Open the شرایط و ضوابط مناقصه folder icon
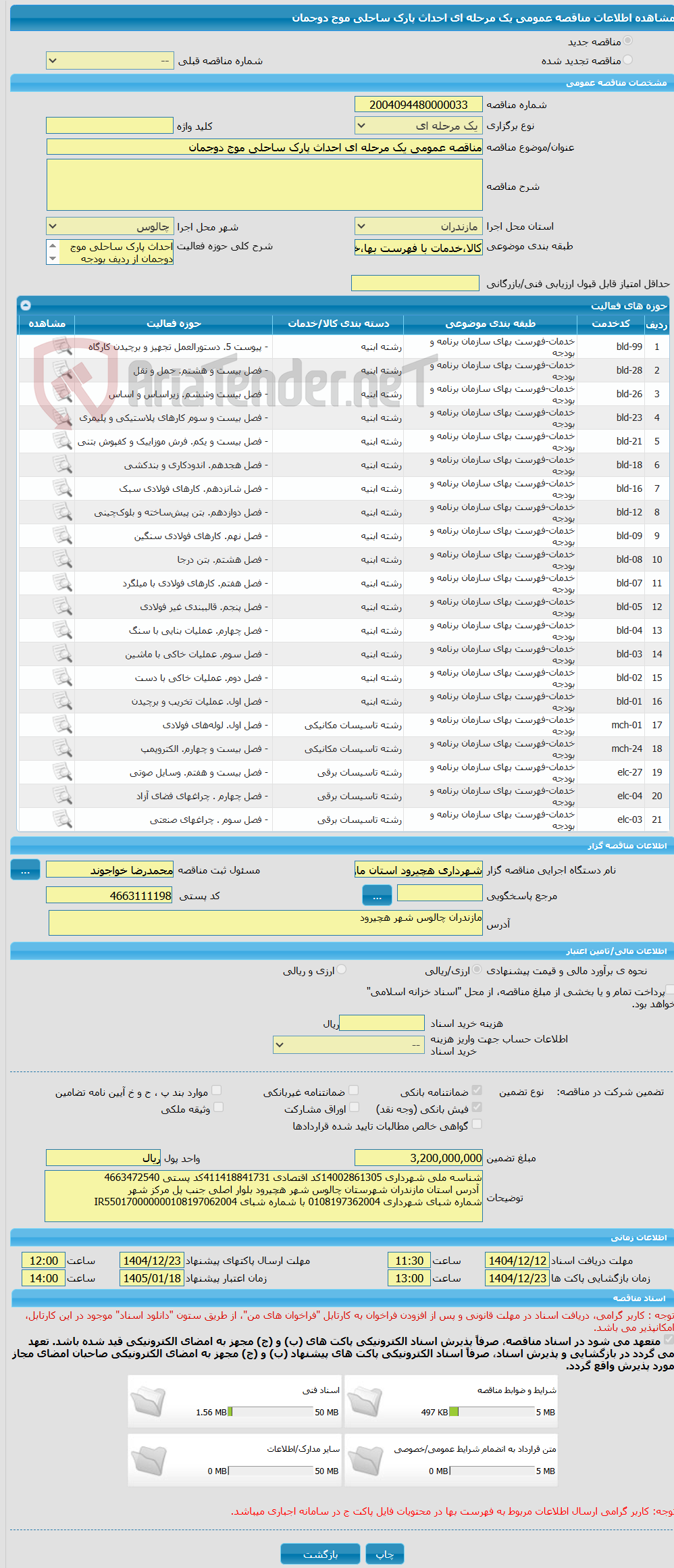Screen dimensions: 674x1568 tap(365, 1401)
